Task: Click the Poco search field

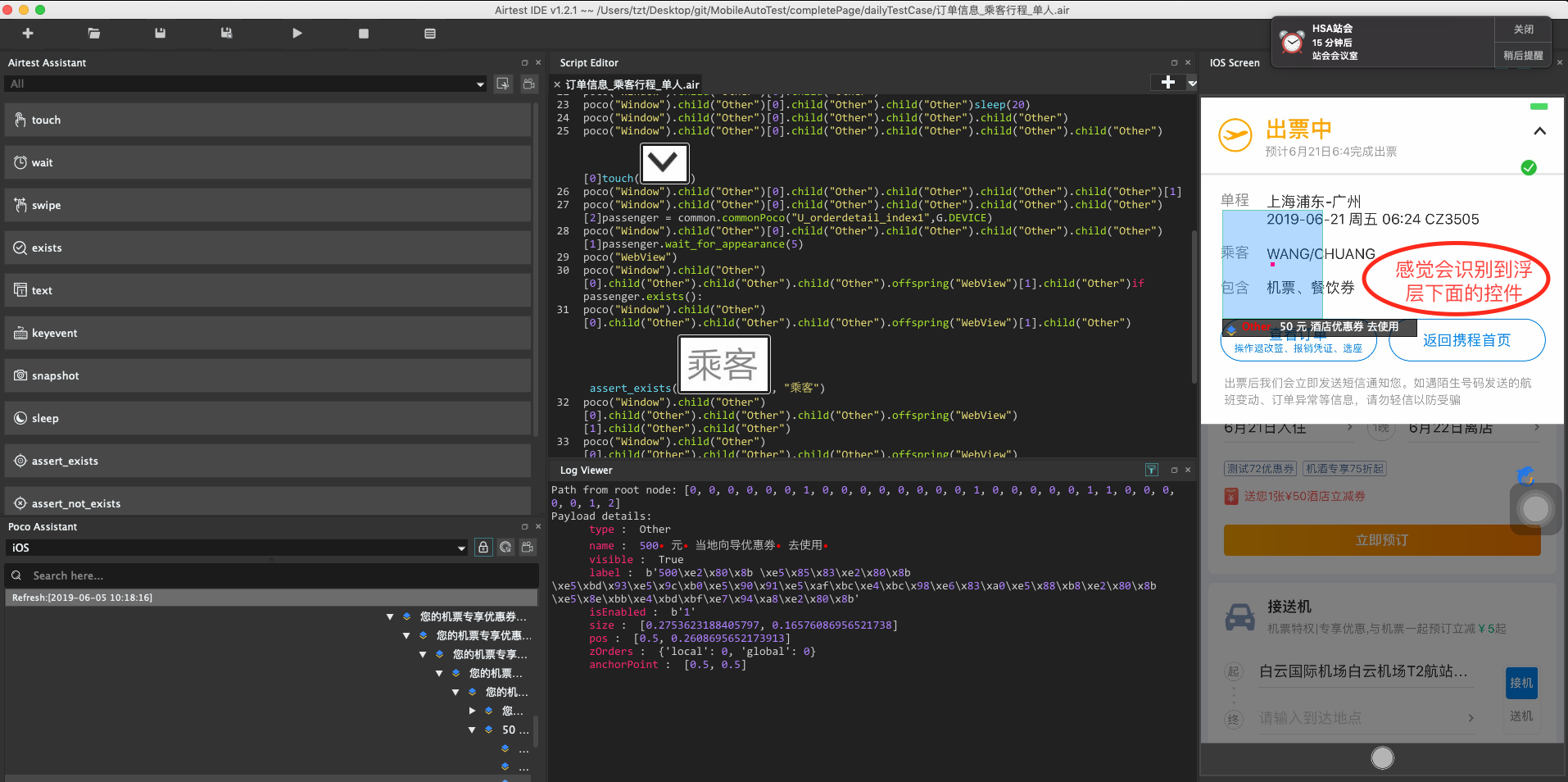Action: click(271, 575)
